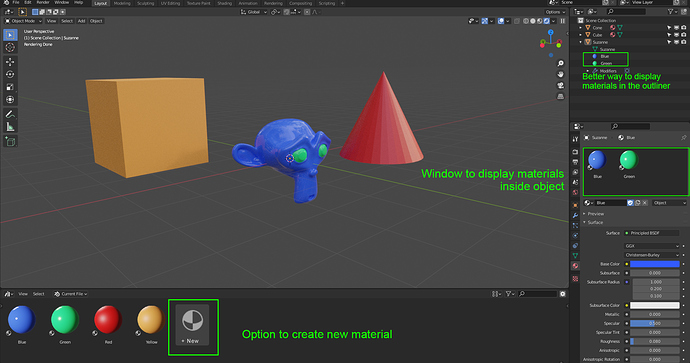Open the Object link dropdown in material panel

pyautogui.click(x=669, y=203)
